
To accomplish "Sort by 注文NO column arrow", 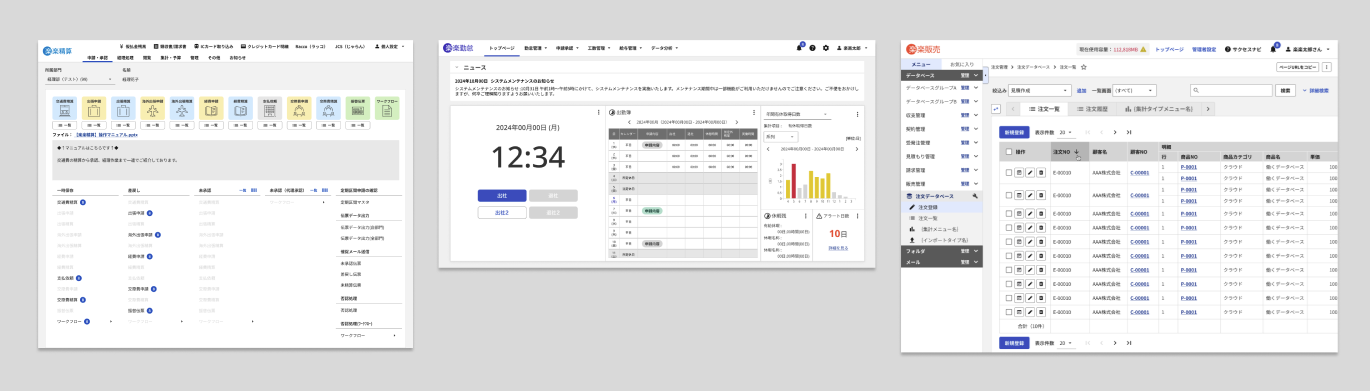I will click(x=1076, y=152).
